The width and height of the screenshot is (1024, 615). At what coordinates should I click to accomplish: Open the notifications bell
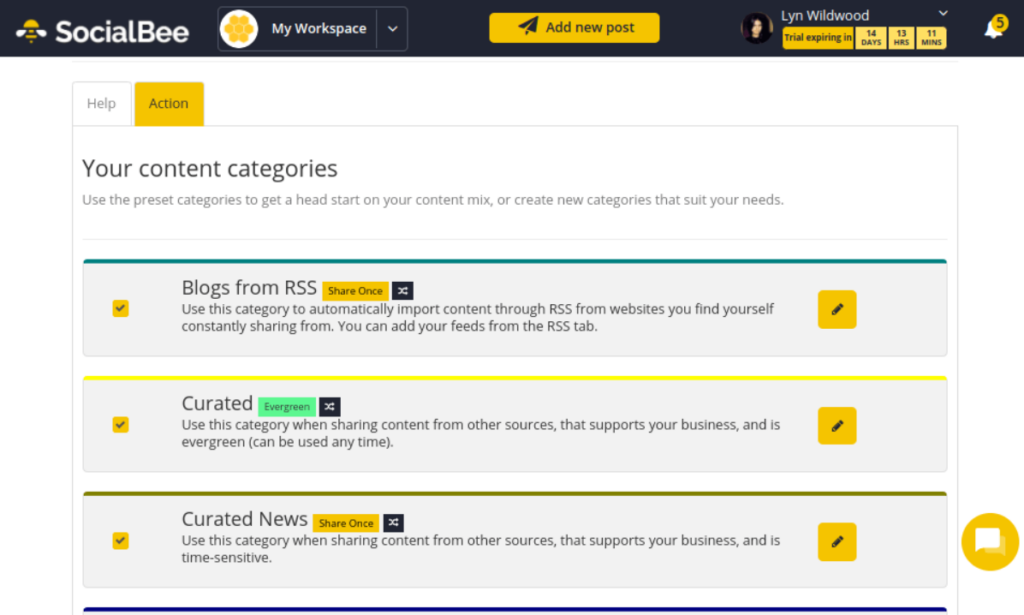point(993,29)
